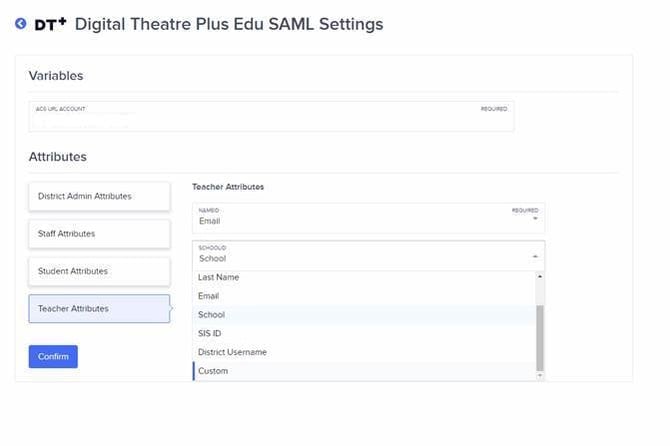
Task: Click the dropdown list scrollbar's up arrow
Action: (540, 276)
